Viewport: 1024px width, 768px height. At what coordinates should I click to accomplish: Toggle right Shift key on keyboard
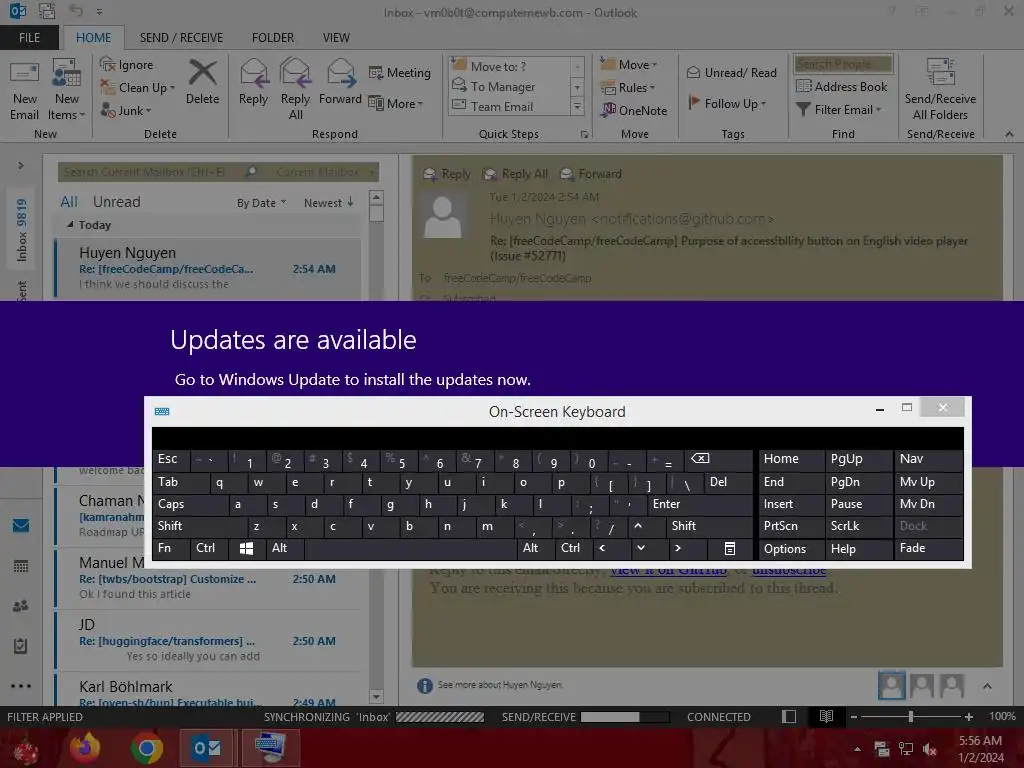click(709, 526)
